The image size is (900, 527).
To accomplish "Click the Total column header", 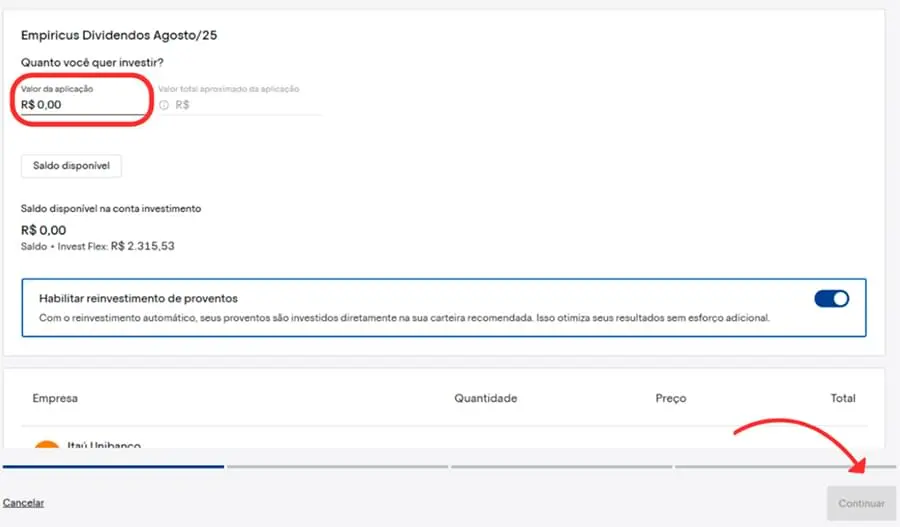I will (x=843, y=398).
